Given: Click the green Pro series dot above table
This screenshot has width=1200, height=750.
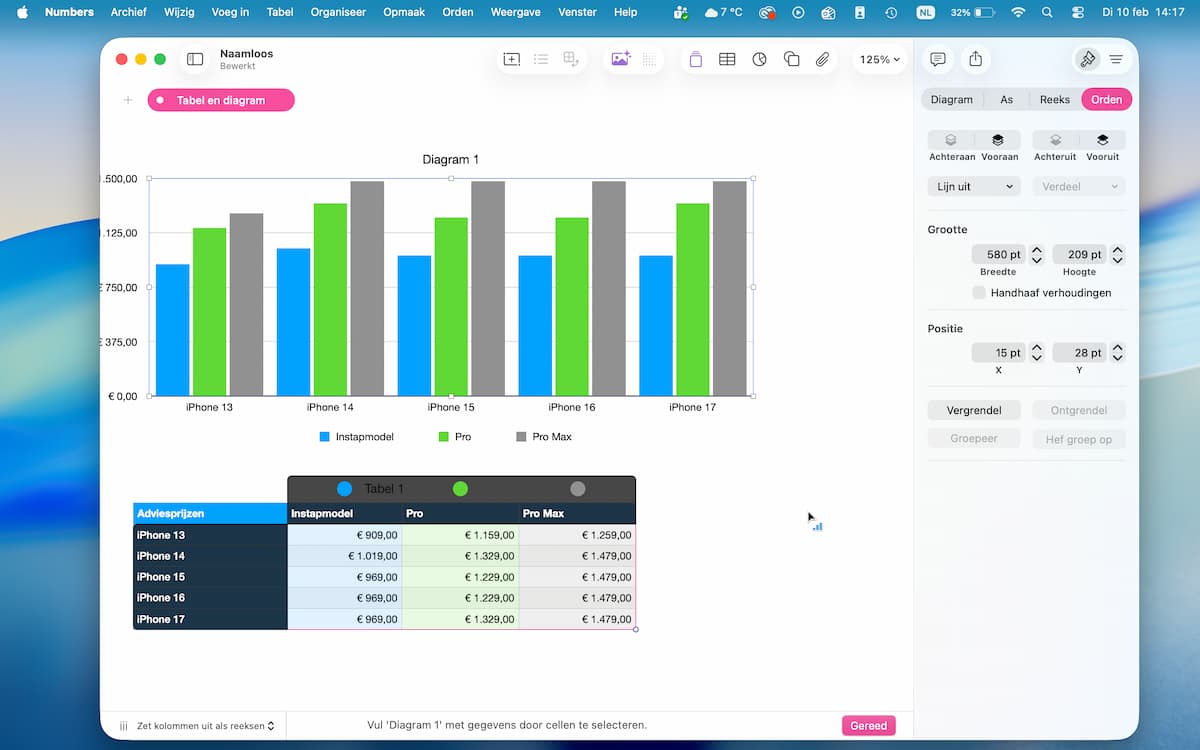Looking at the screenshot, I should (460, 489).
